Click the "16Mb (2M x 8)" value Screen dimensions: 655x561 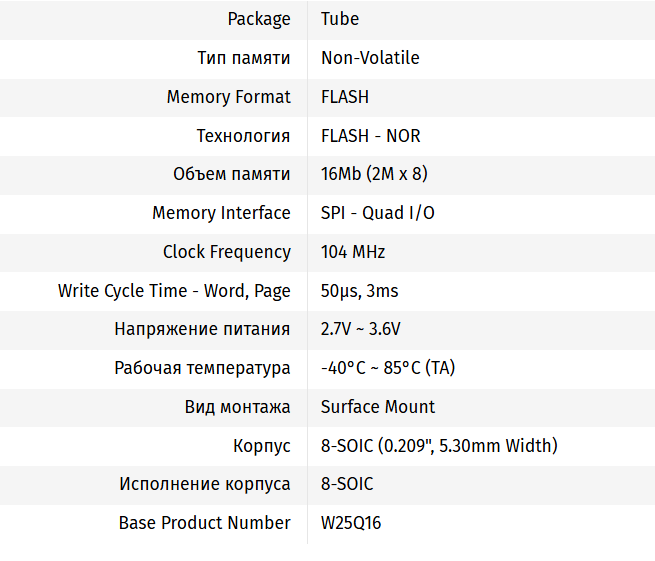tap(374, 174)
